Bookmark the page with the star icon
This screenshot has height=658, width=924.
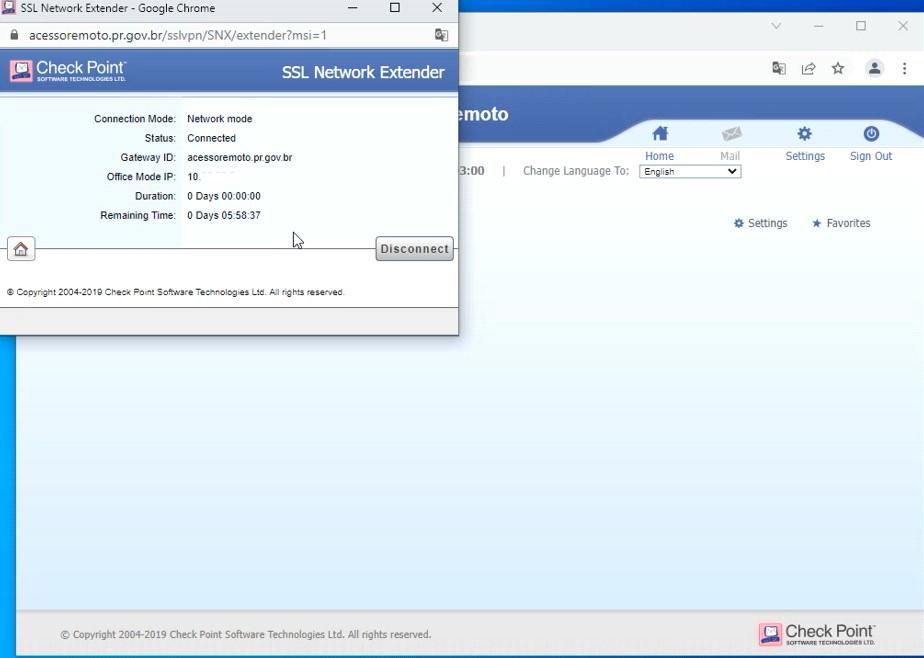pyautogui.click(x=837, y=68)
